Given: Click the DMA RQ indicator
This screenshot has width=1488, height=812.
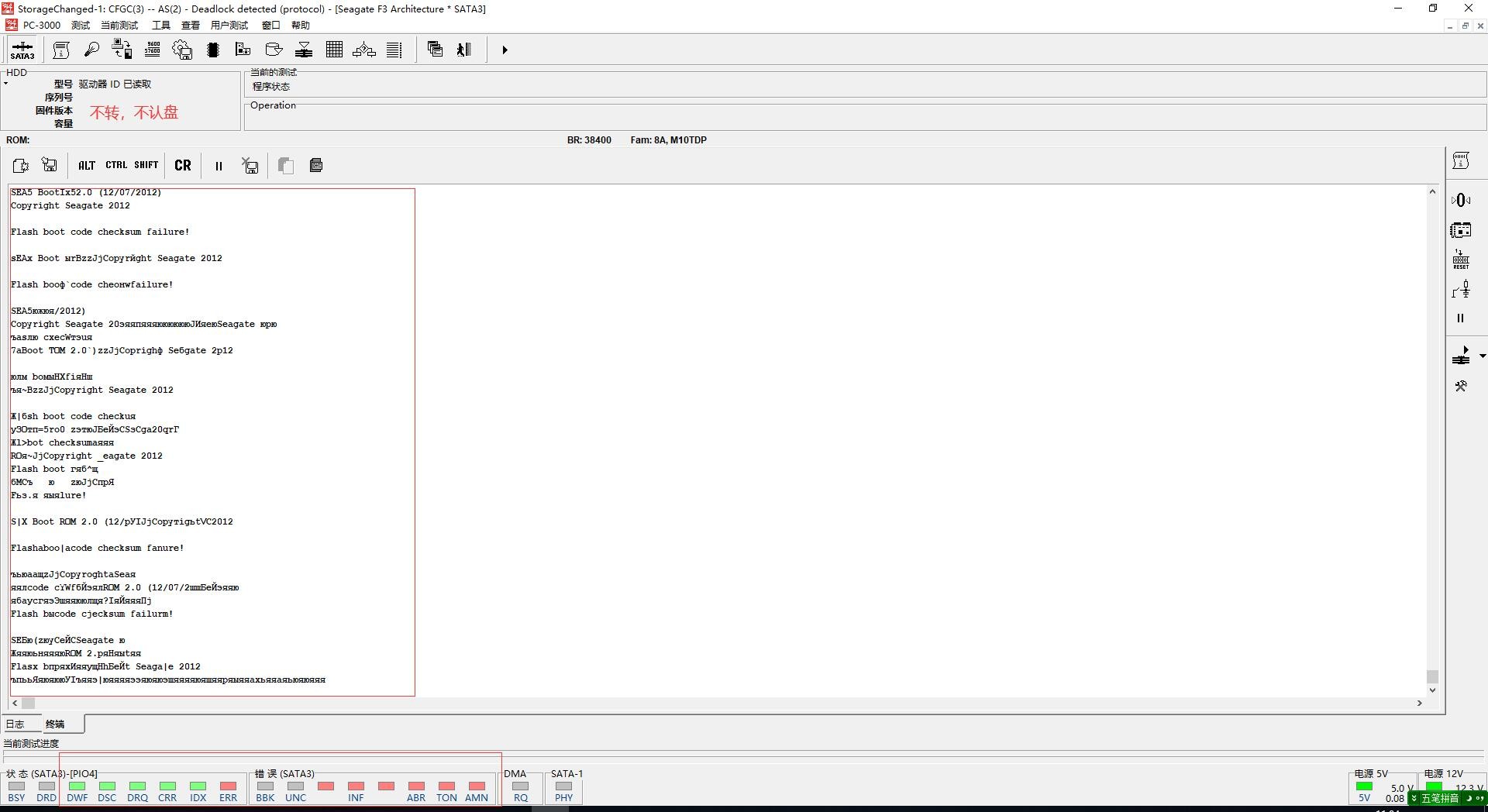Looking at the screenshot, I should click(x=521, y=791).
